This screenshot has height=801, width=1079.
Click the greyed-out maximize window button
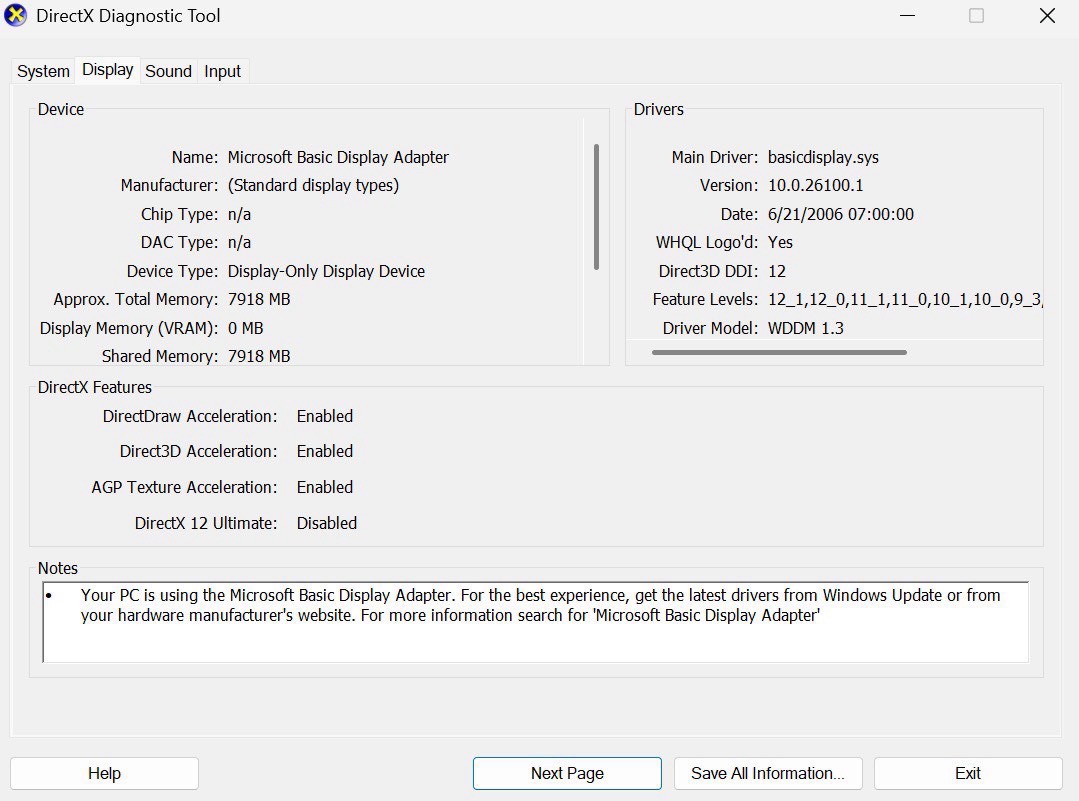click(x=976, y=16)
